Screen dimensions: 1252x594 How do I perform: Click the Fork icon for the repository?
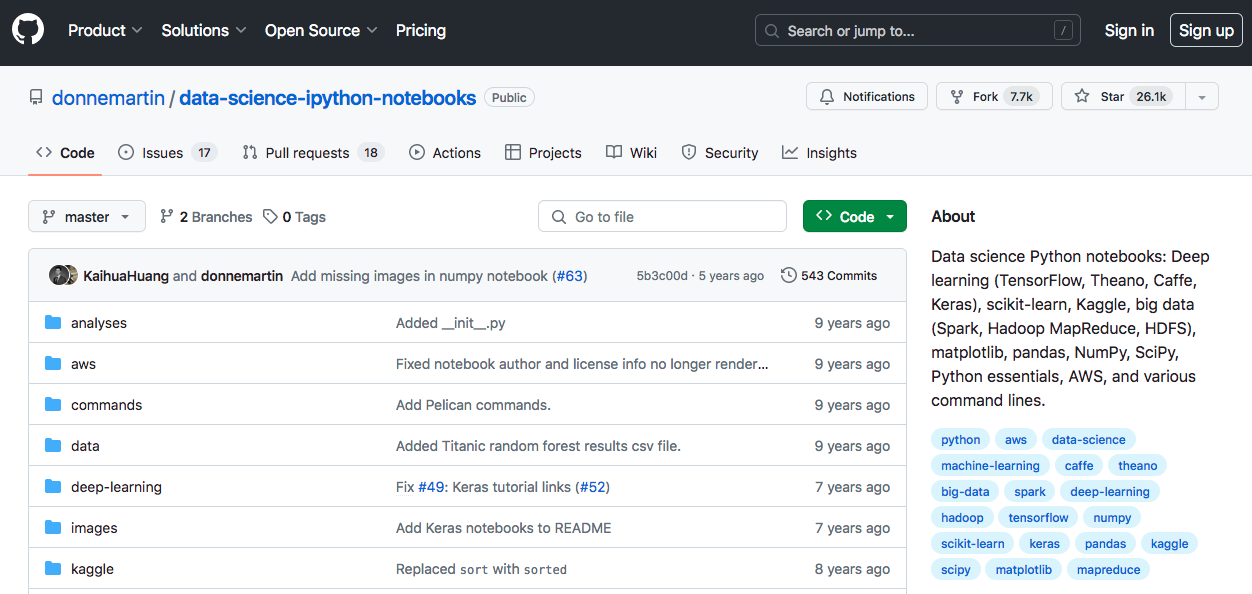(955, 96)
